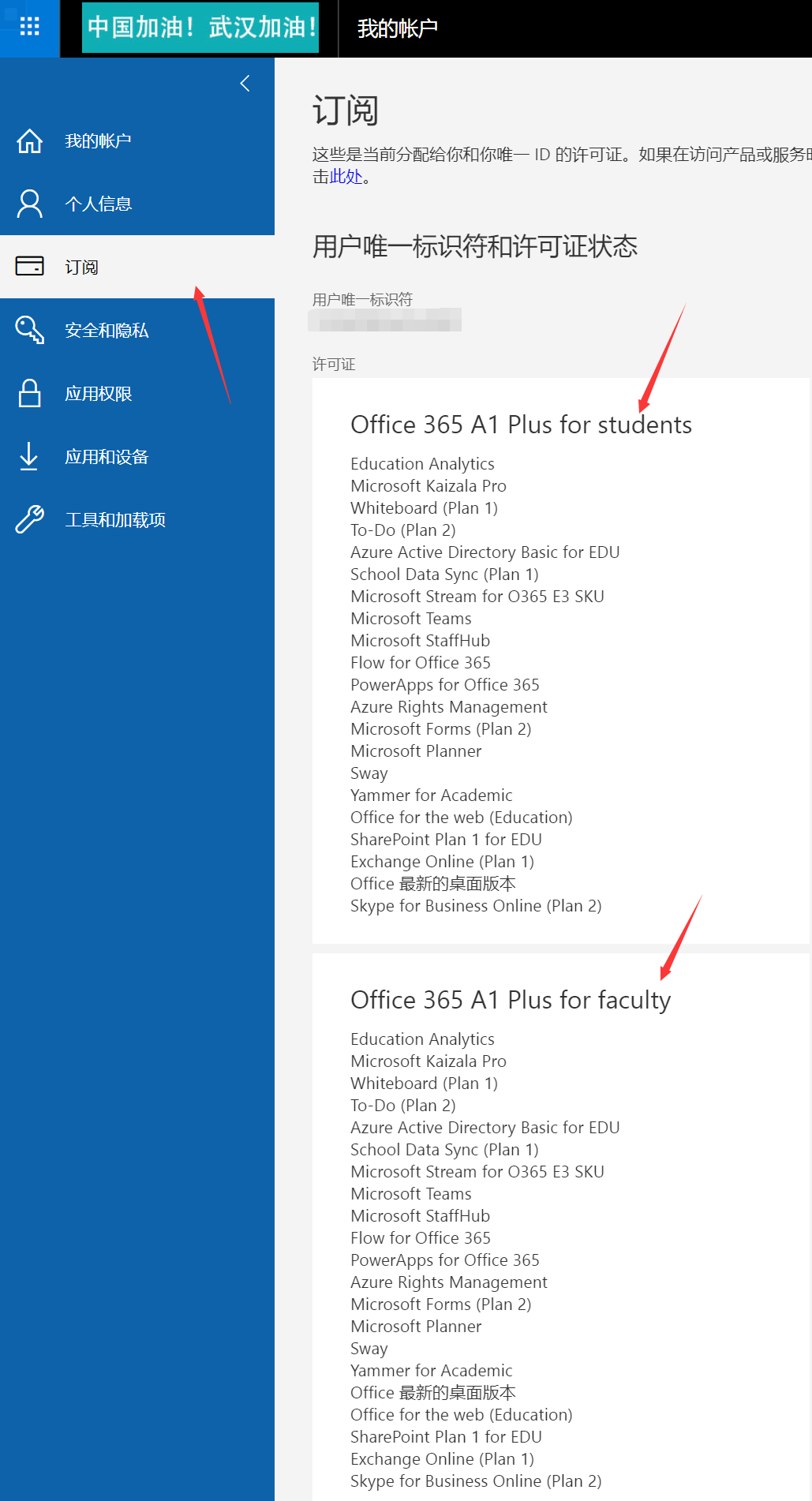Open the app launcher grid icon
The height and width of the screenshot is (1501, 812).
29,28
